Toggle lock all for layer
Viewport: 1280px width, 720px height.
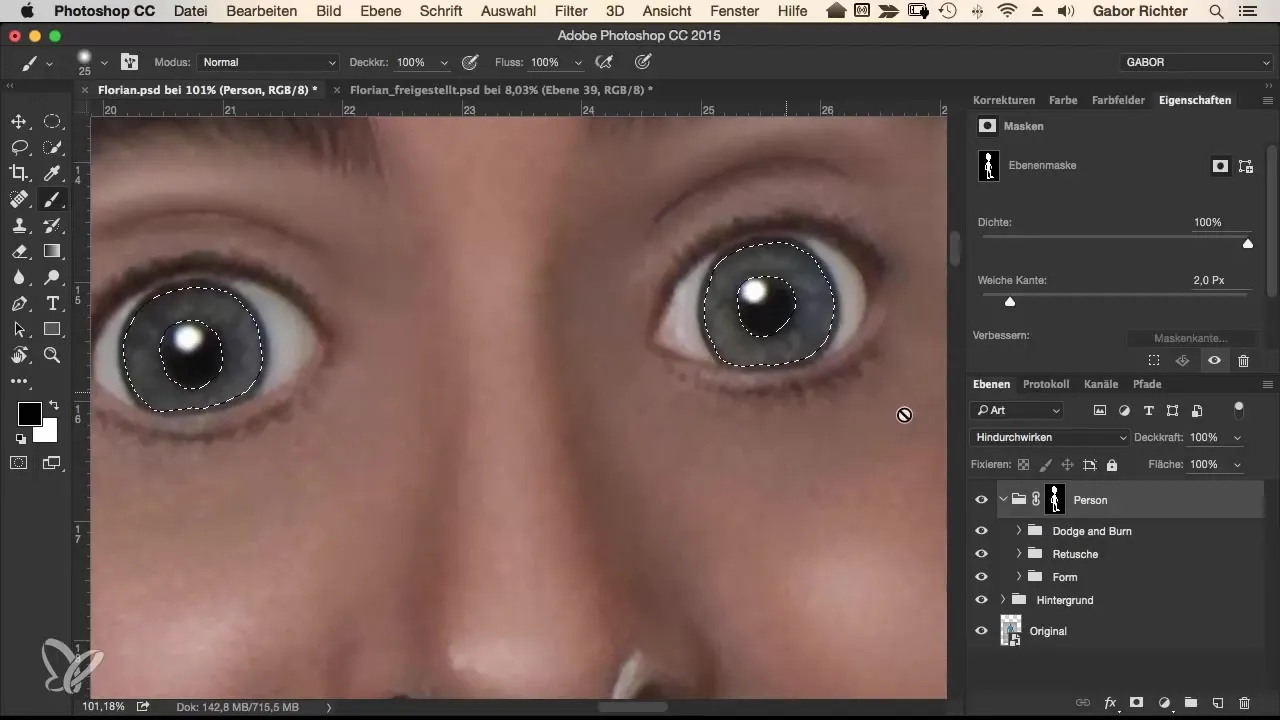(1112, 465)
